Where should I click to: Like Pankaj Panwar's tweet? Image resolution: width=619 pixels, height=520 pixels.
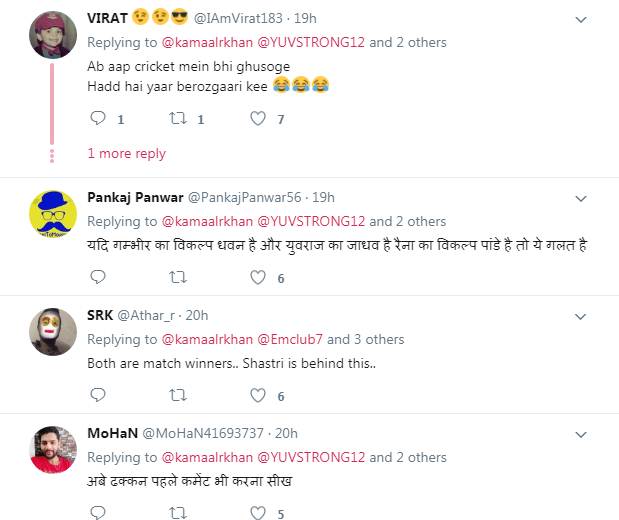[x=258, y=278]
